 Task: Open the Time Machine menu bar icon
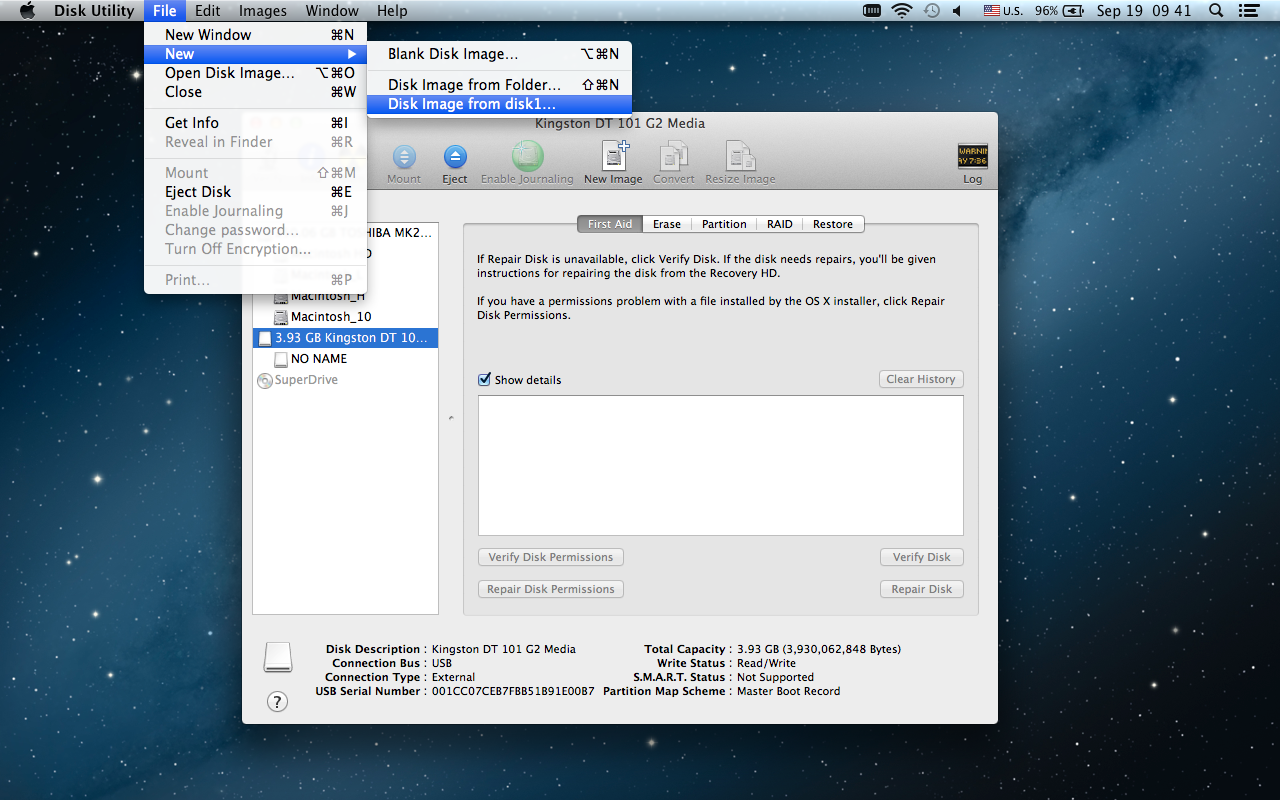931,11
